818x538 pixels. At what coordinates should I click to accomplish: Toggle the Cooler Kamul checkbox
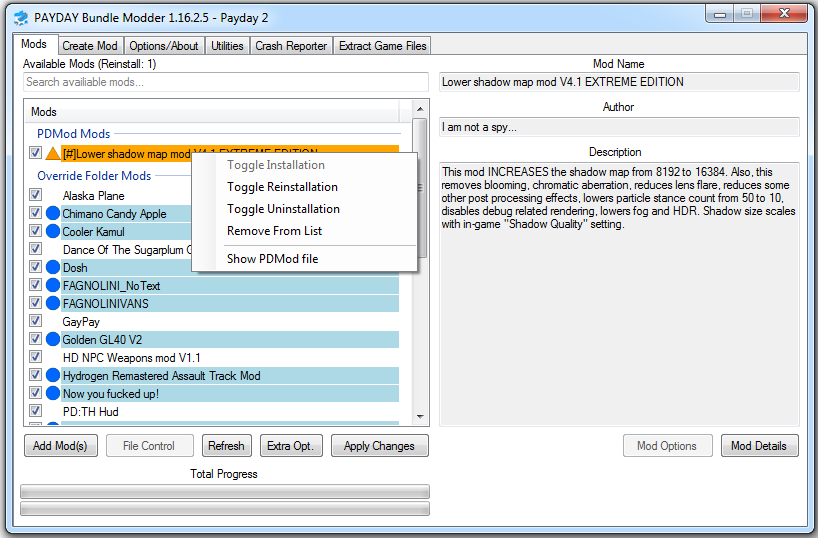(35, 231)
